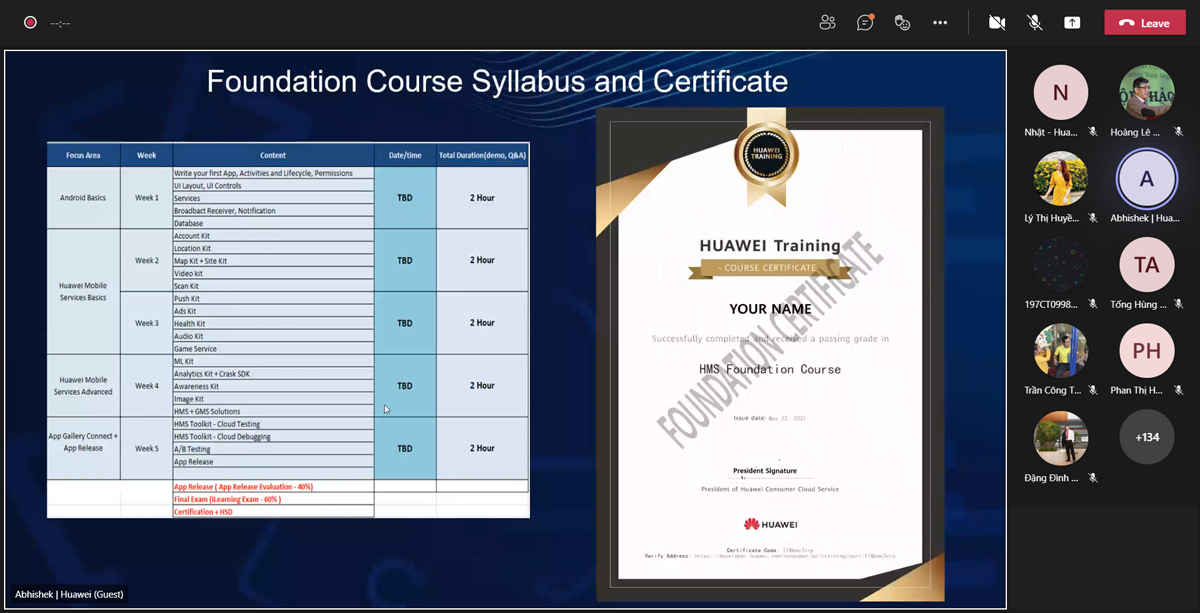Open the reactions and raise hand icon
This screenshot has width=1200, height=613.
pos(902,22)
